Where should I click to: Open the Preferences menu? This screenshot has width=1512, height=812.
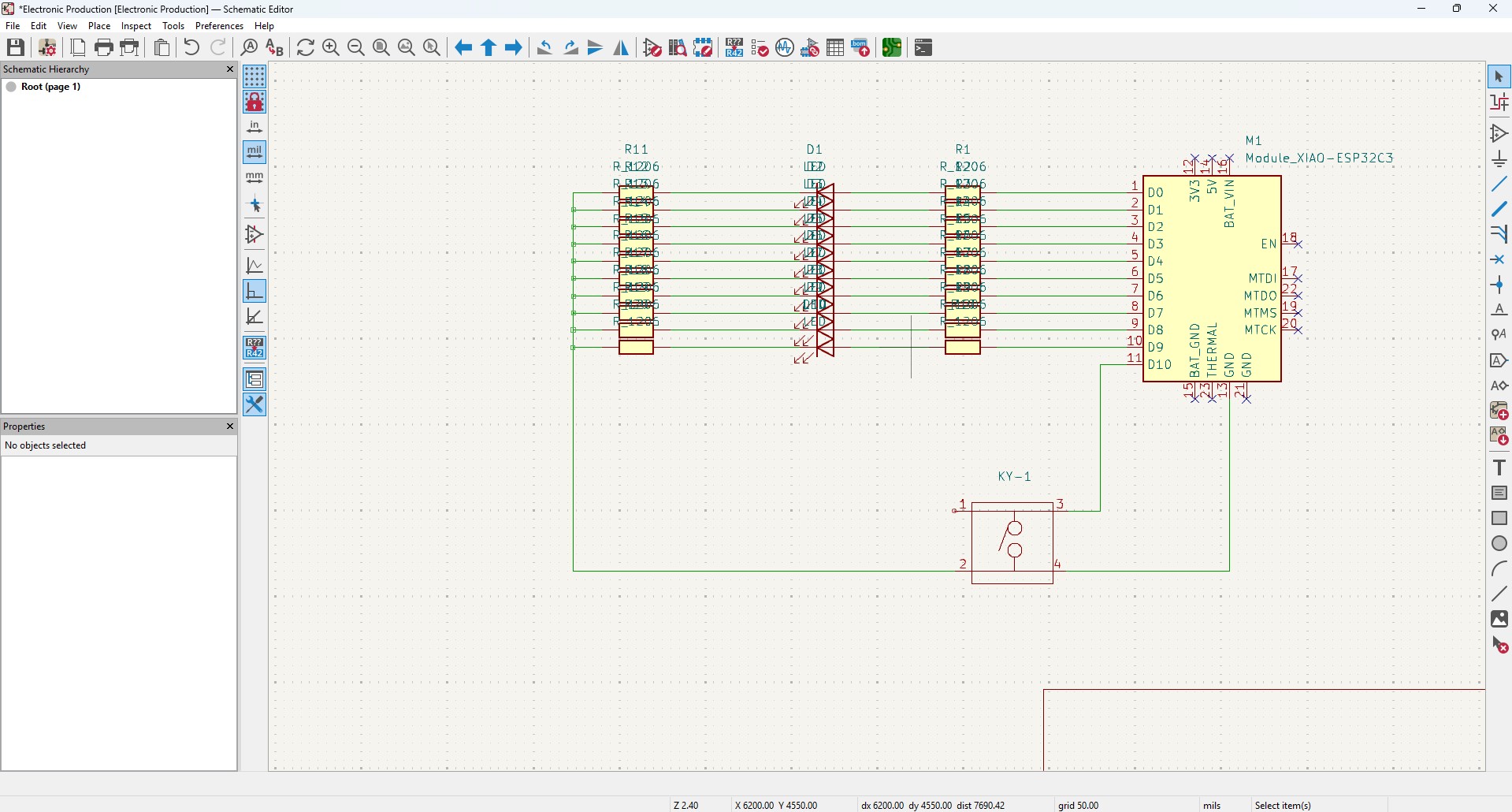coord(220,26)
